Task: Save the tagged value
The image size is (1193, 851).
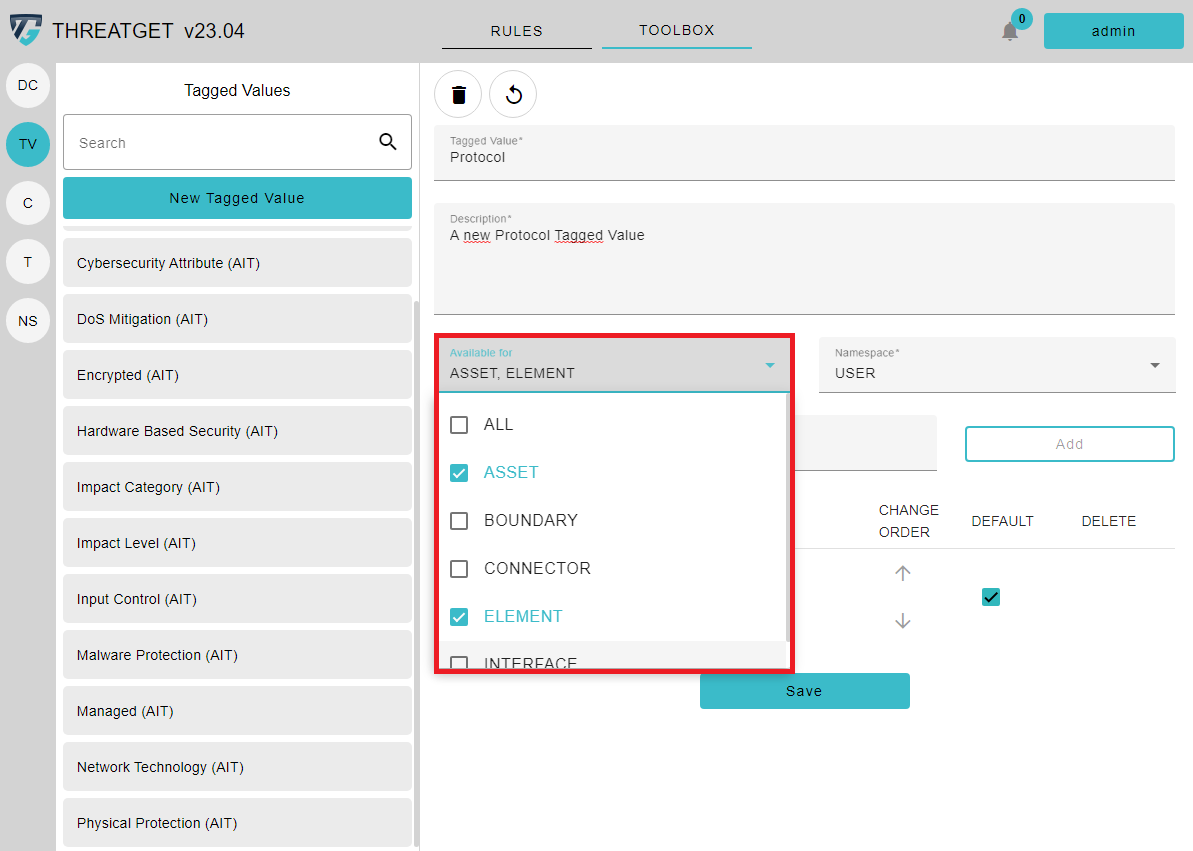Action: [804, 691]
